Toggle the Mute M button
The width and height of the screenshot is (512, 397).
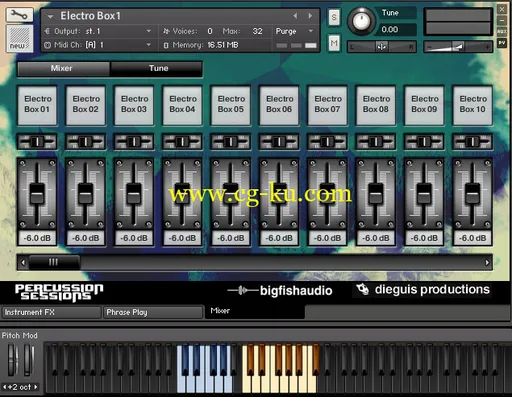point(334,43)
